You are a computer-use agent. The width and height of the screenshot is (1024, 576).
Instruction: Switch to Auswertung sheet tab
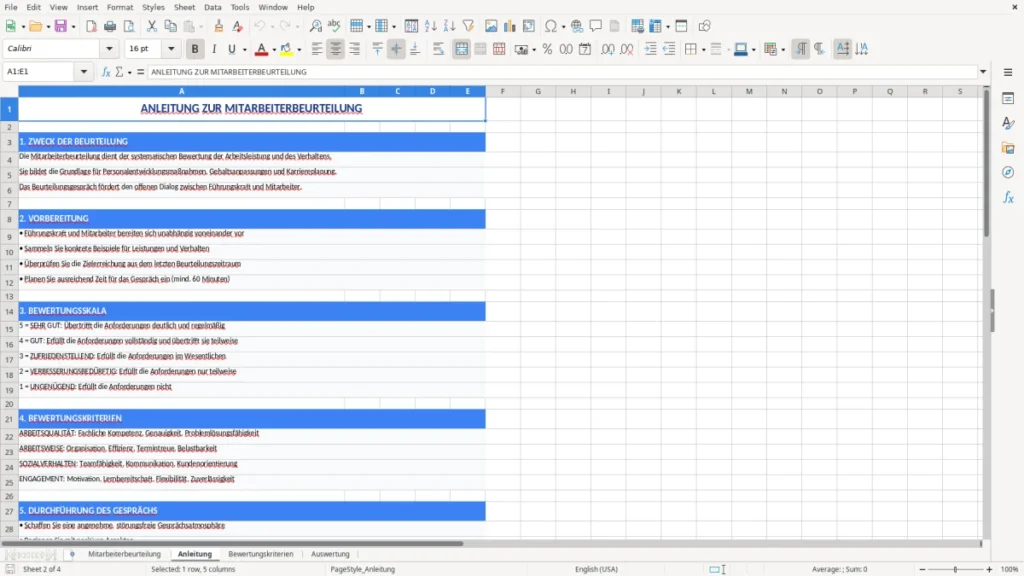coord(330,554)
